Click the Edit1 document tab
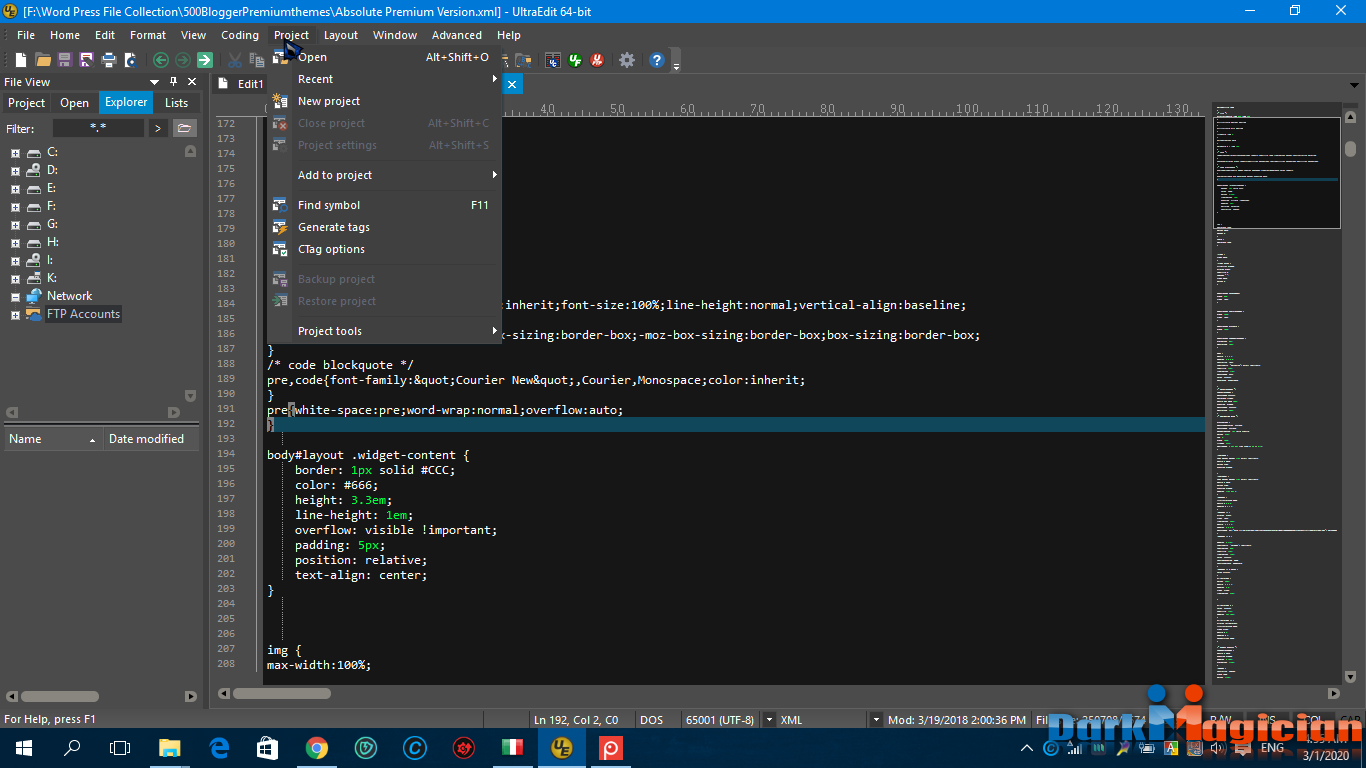The width and height of the screenshot is (1366, 768). point(241,84)
